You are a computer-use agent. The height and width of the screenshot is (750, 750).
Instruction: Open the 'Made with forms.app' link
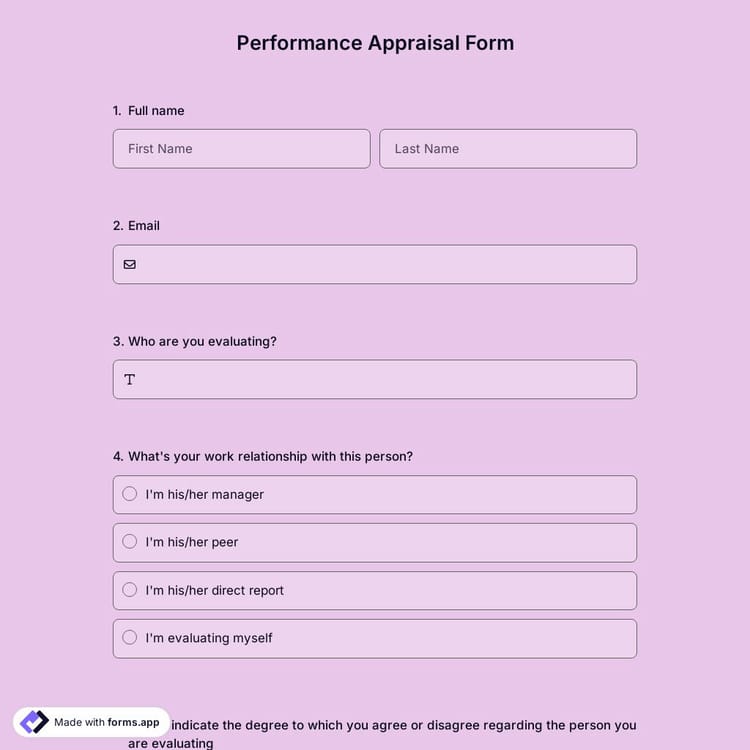[106, 722]
